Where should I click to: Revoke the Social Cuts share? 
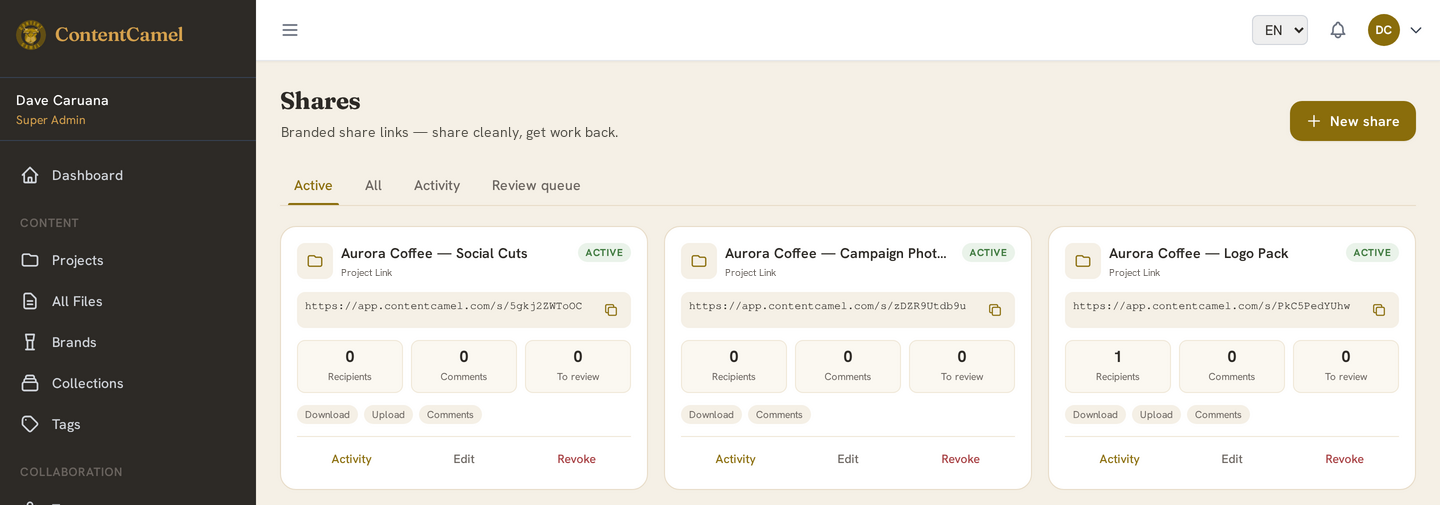(576, 459)
